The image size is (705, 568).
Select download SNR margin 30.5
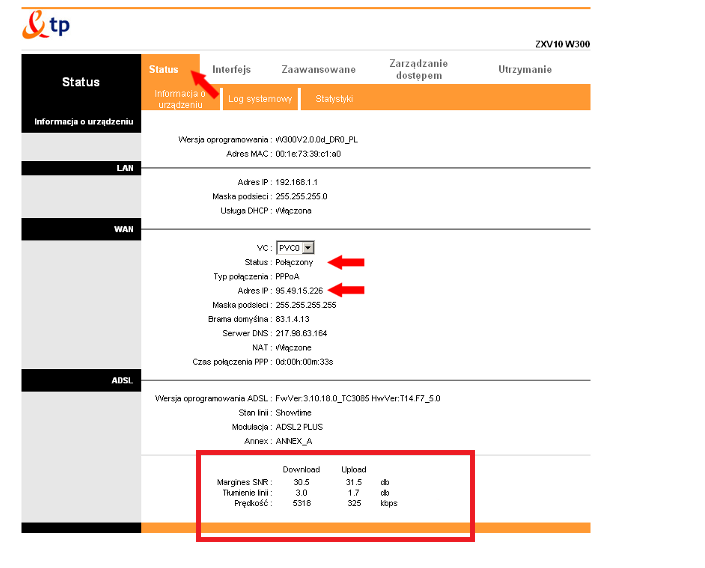301,482
